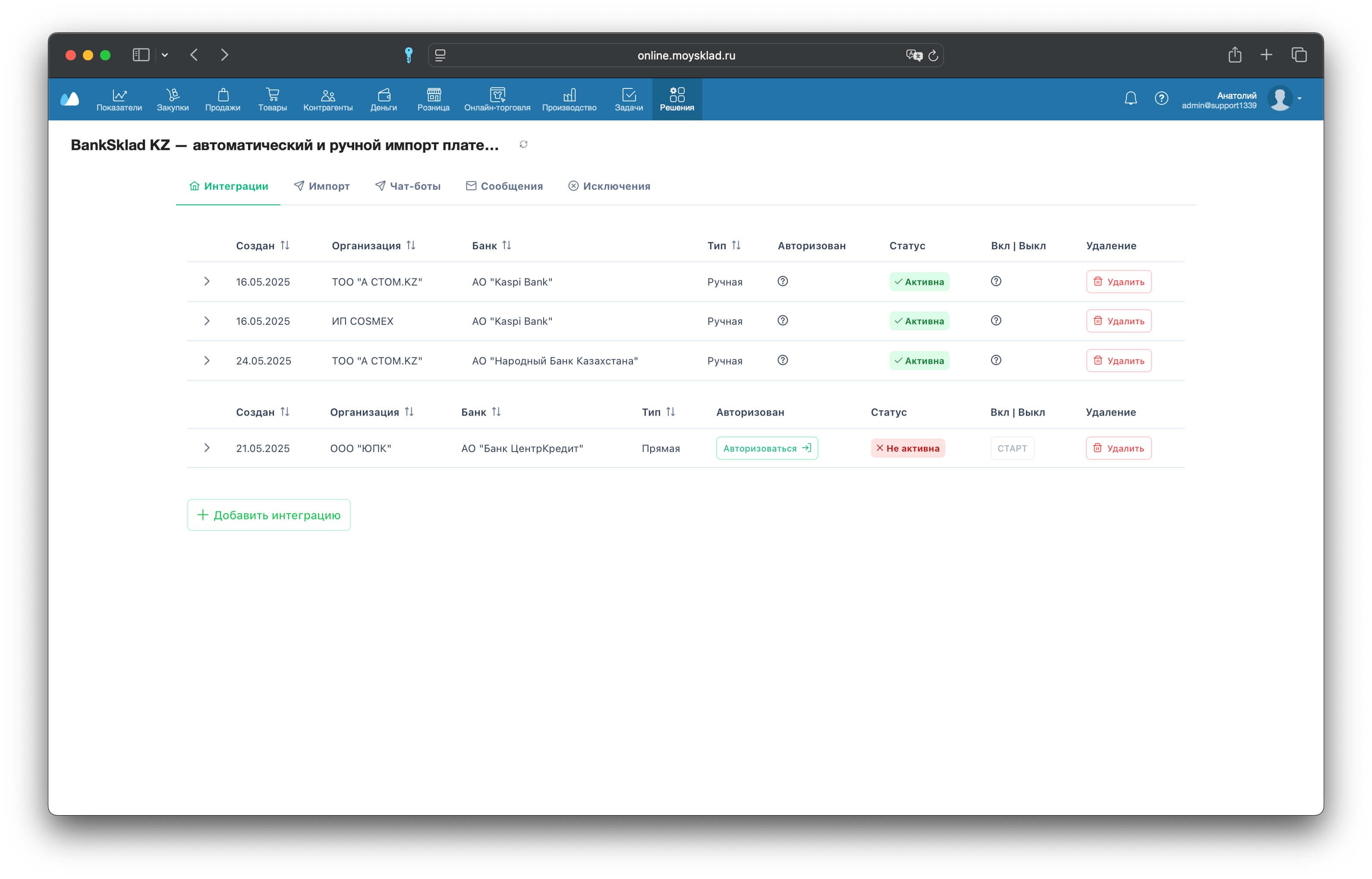Open the MoySklad logo home

tap(69, 99)
